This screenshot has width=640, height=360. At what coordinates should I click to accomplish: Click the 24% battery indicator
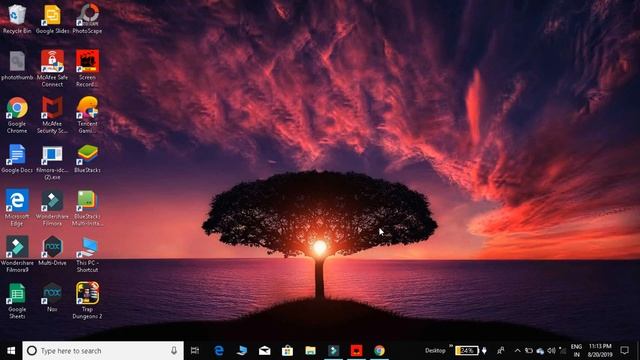[x=467, y=351]
